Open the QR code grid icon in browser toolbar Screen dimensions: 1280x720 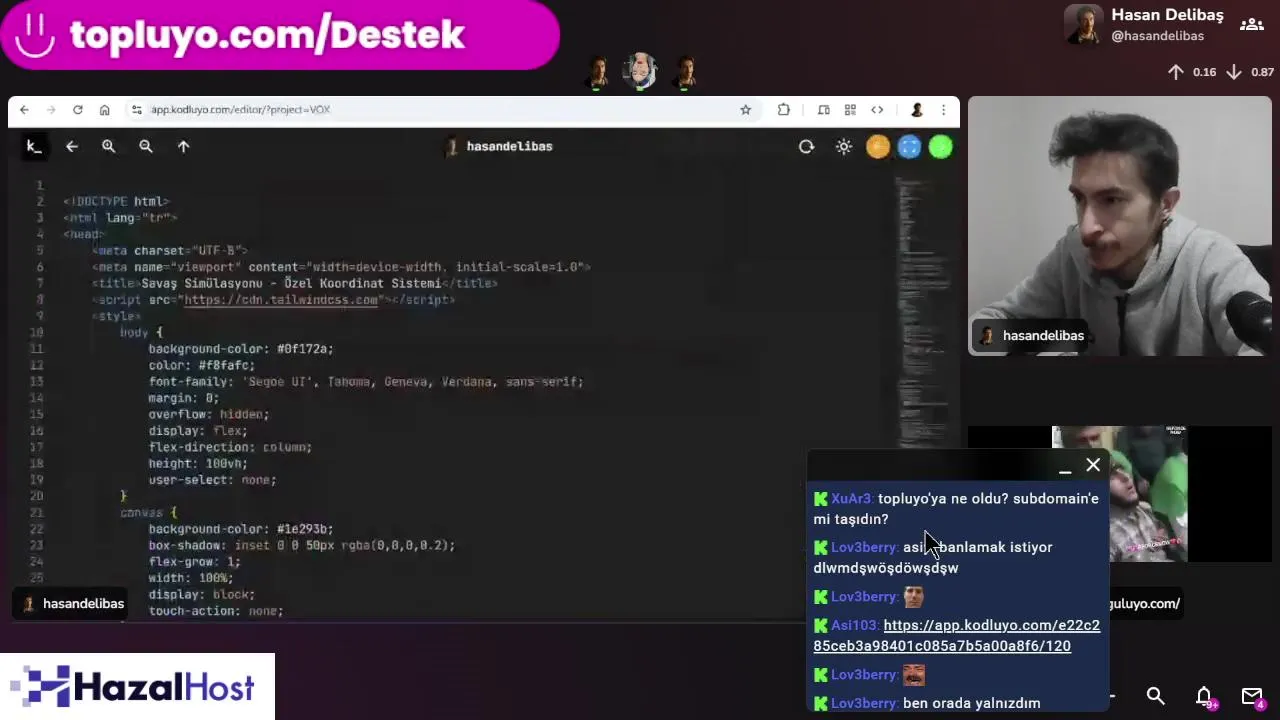[850, 110]
